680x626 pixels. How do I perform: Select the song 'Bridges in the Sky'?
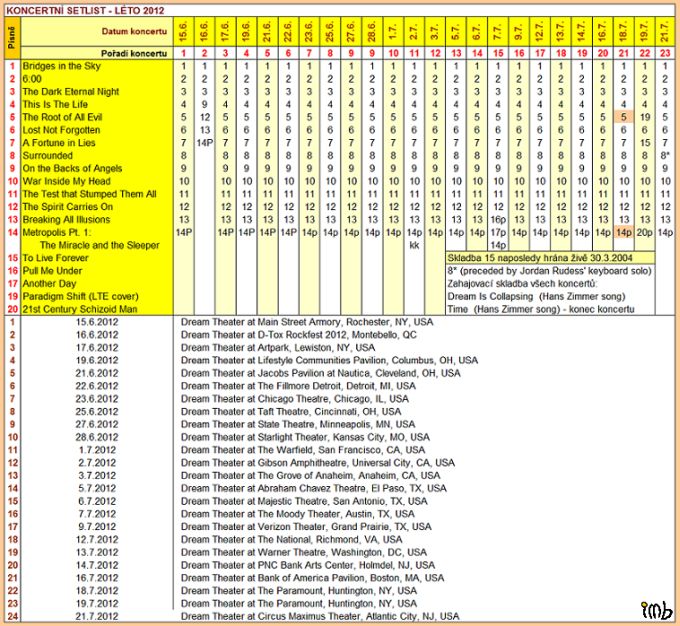(62, 65)
